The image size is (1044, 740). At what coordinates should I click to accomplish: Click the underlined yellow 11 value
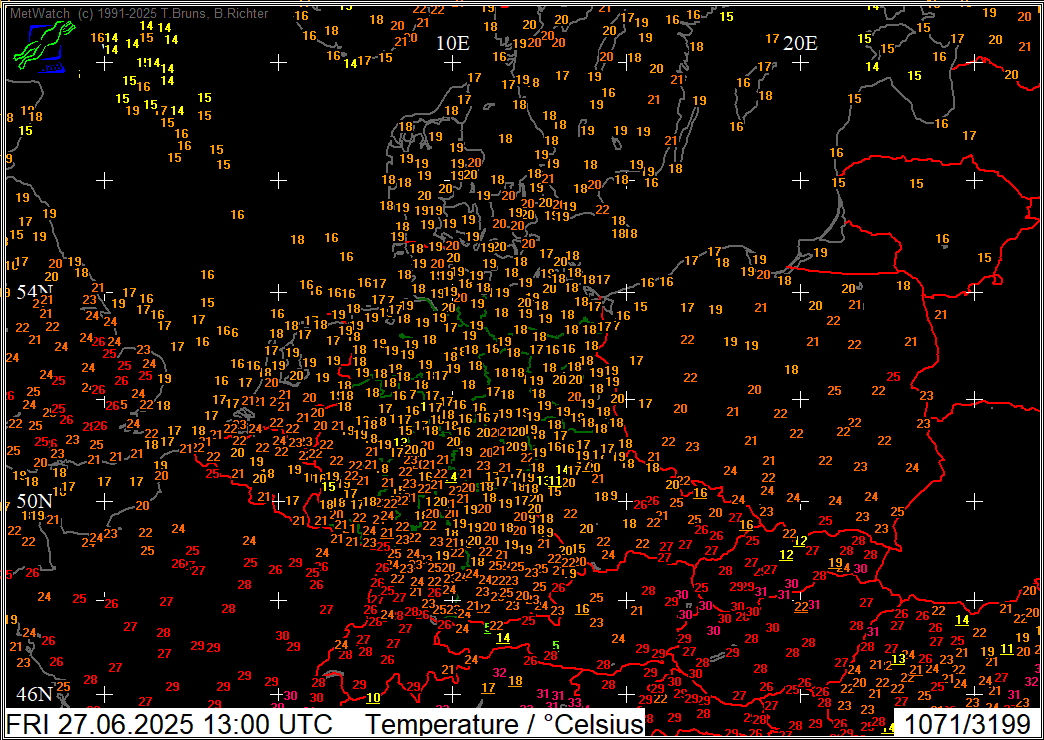[x=1007, y=649]
